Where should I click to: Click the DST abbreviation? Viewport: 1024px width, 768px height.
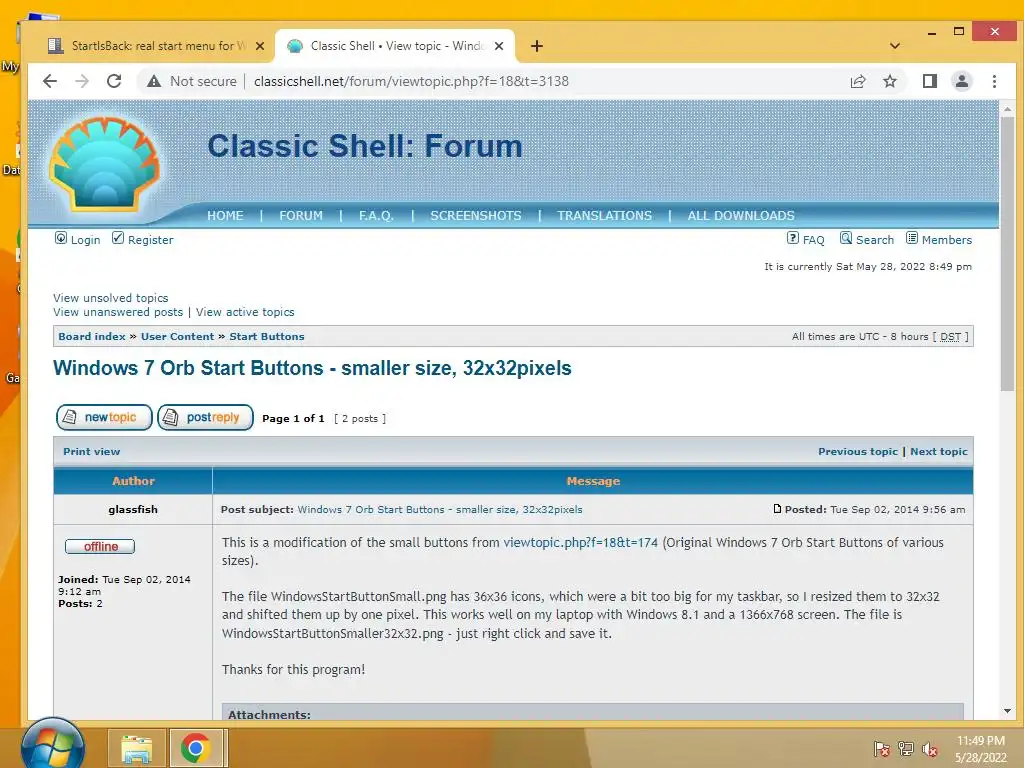(950, 337)
